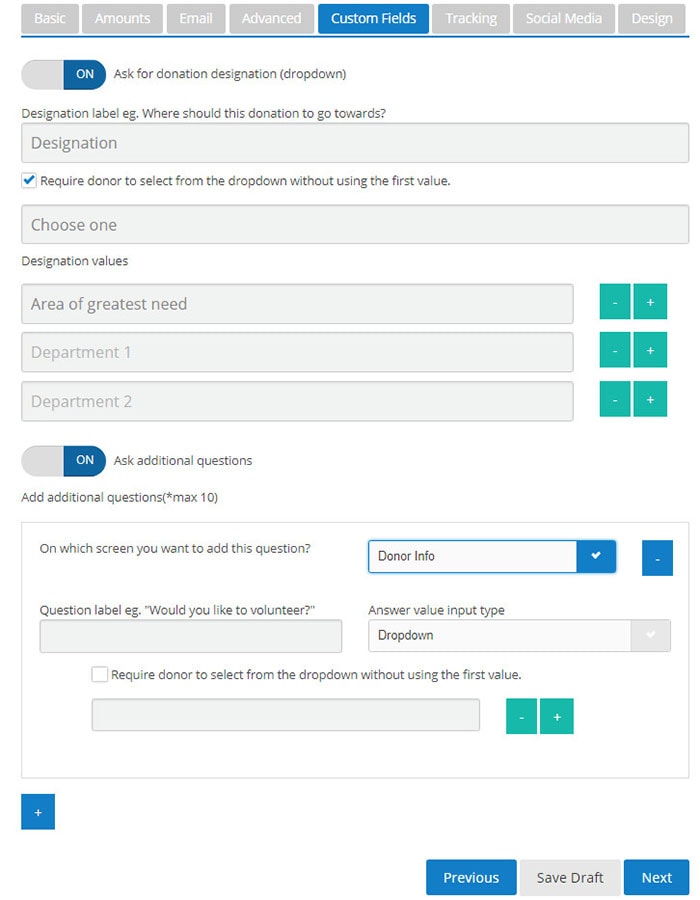Delete the additional question with blue minus
This screenshot has height=900, width=700.
point(657,557)
